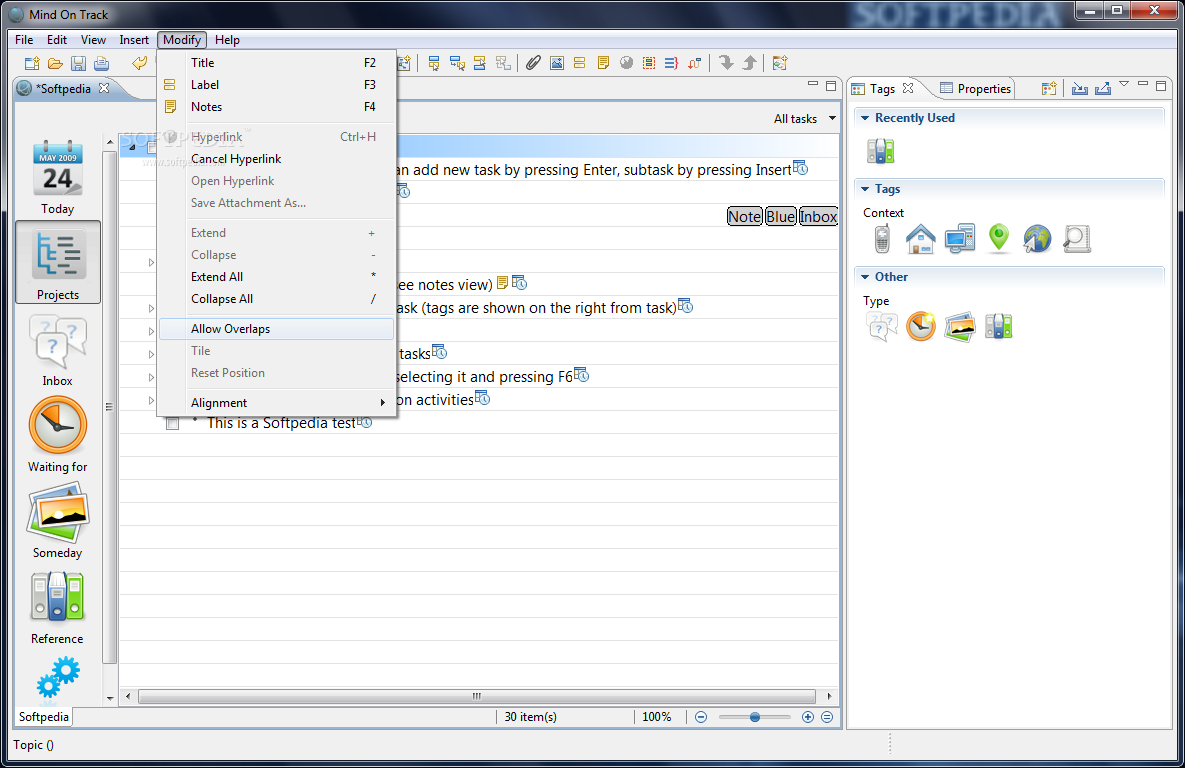Click the red dashed Boundary toolbar icon

(649, 63)
